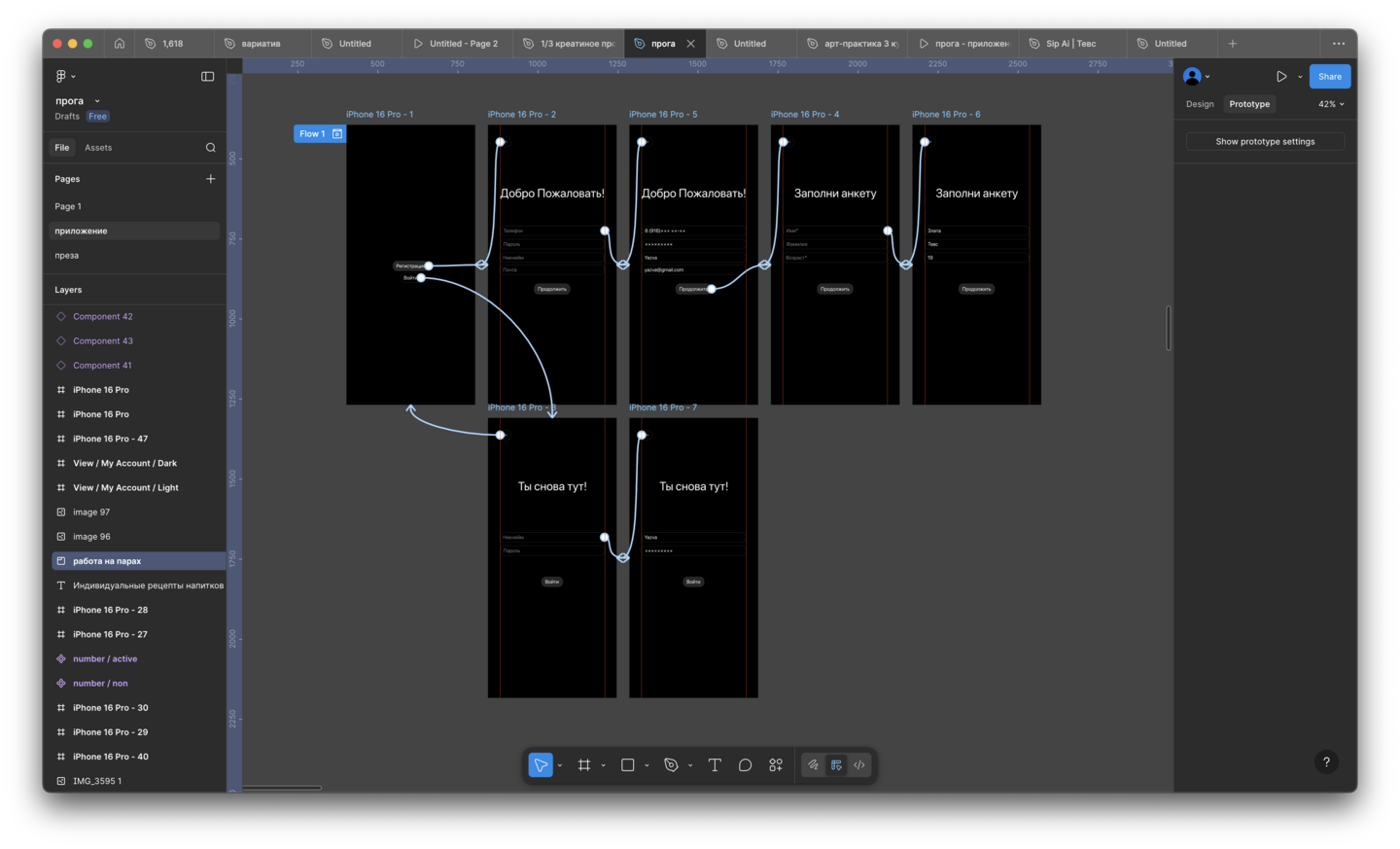This screenshot has width=1400, height=849.
Task: Select the Frame tool in bottom toolbar
Action: click(584, 765)
